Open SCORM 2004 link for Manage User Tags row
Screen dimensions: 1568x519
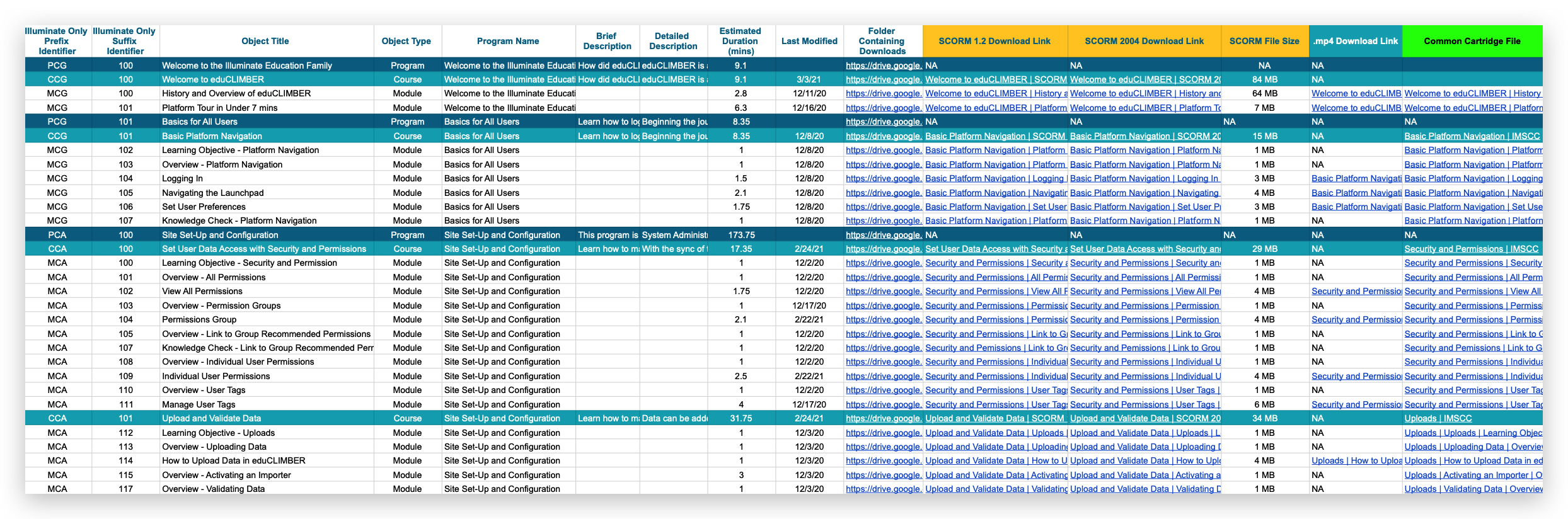1145,404
